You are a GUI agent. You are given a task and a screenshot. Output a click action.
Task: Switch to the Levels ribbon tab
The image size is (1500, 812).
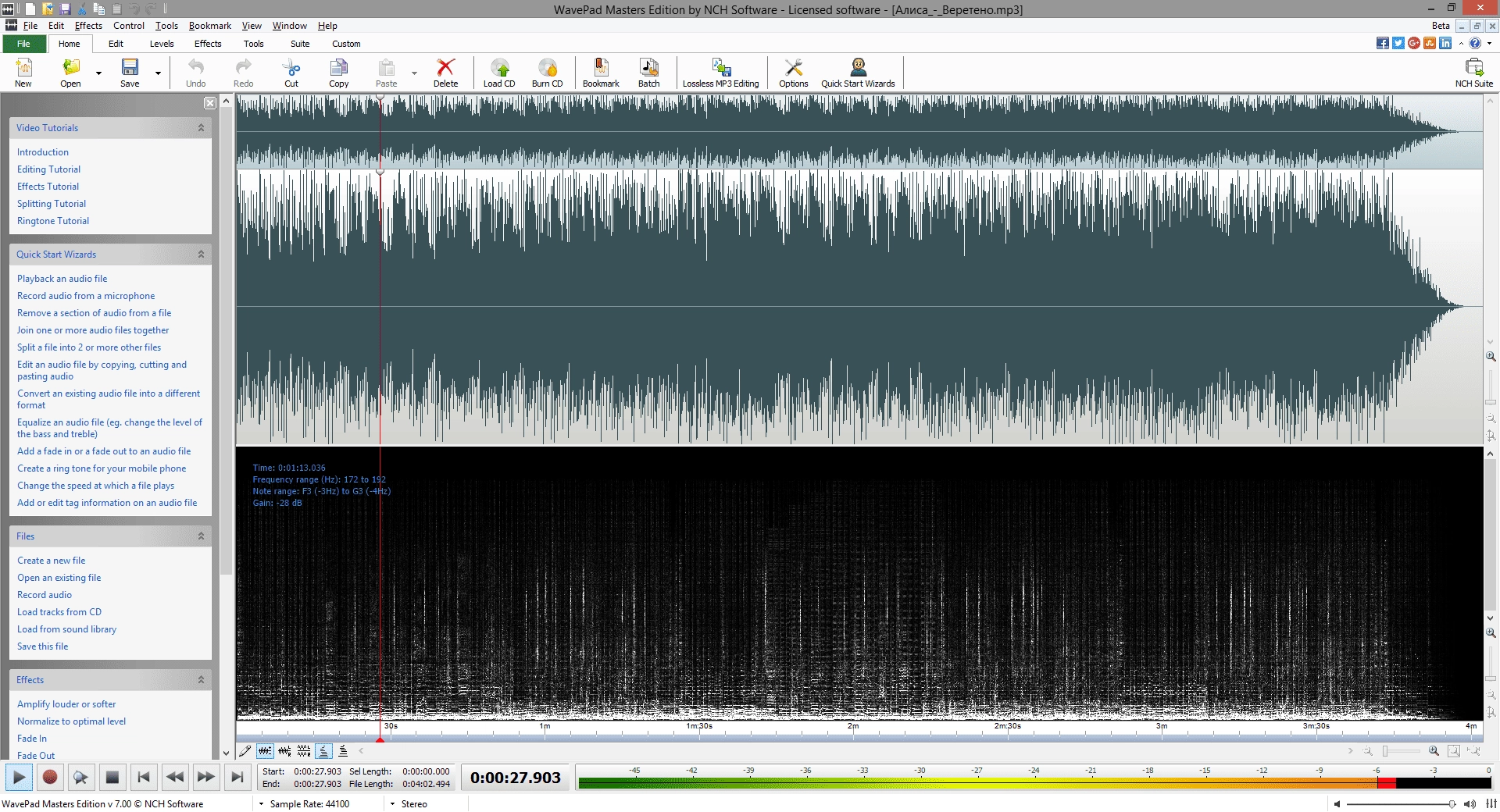[x=162, y=44]
